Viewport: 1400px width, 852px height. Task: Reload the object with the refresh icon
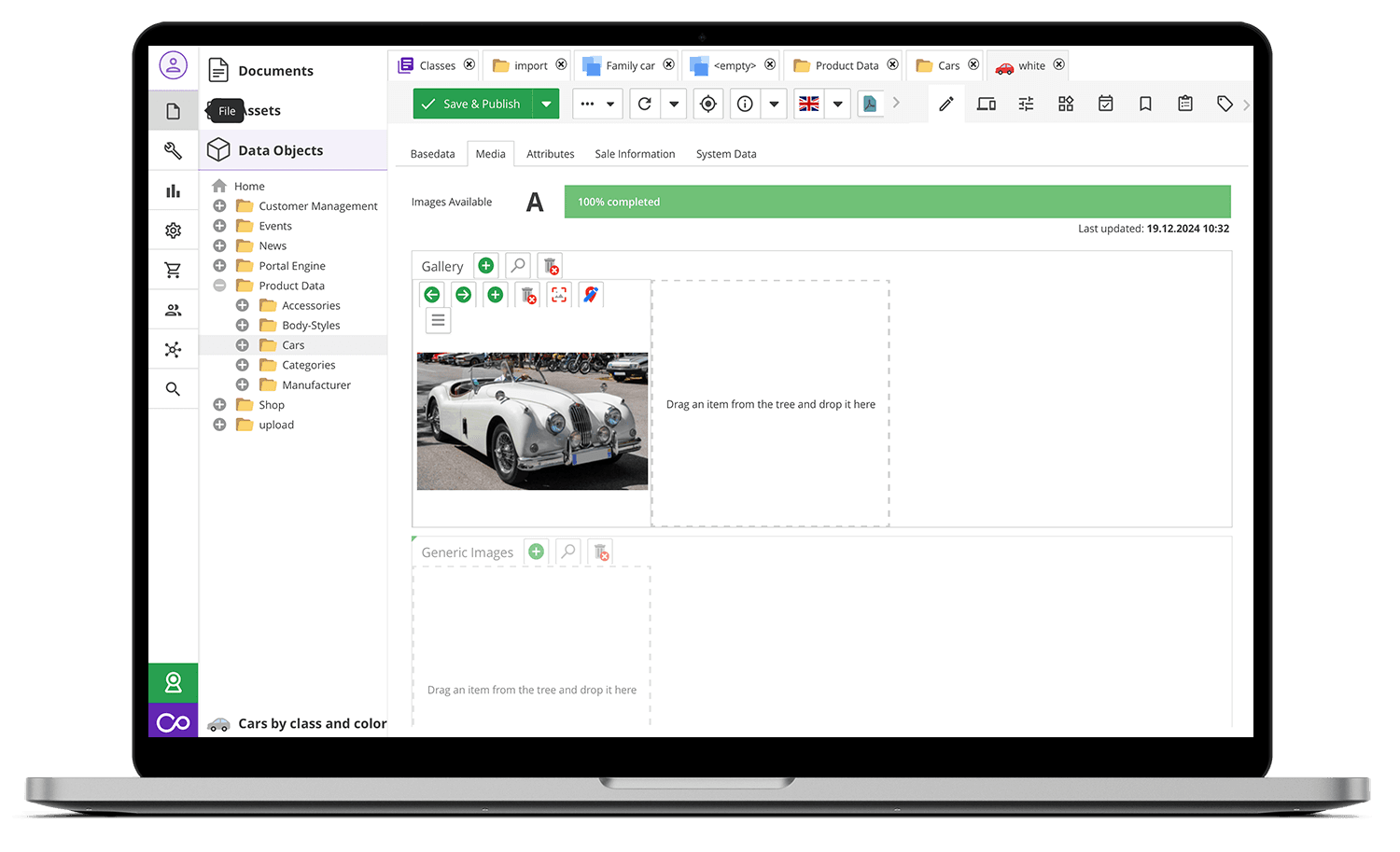click(x=645, y=104)
